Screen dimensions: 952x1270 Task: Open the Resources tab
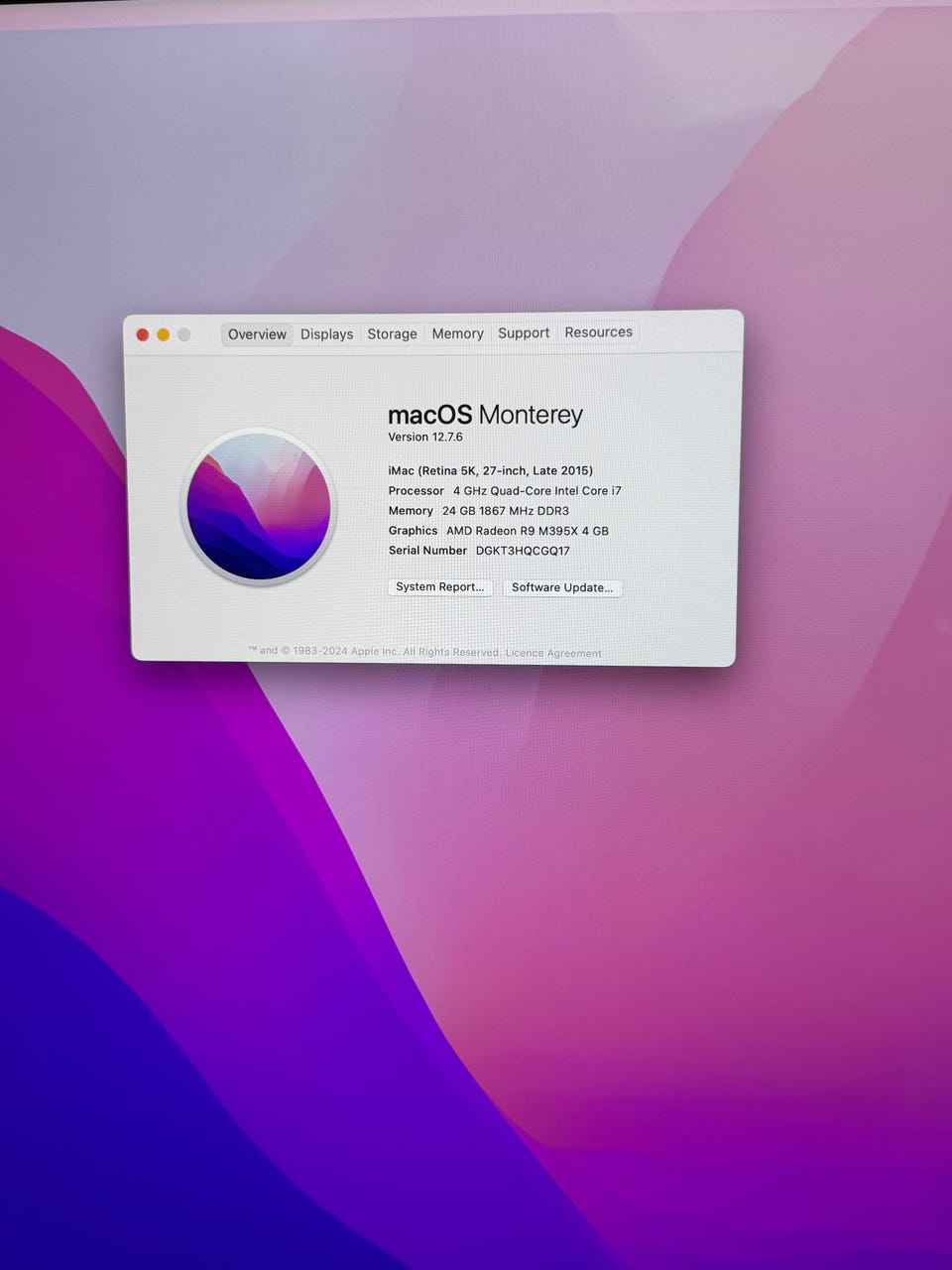(x=598, y=332)
